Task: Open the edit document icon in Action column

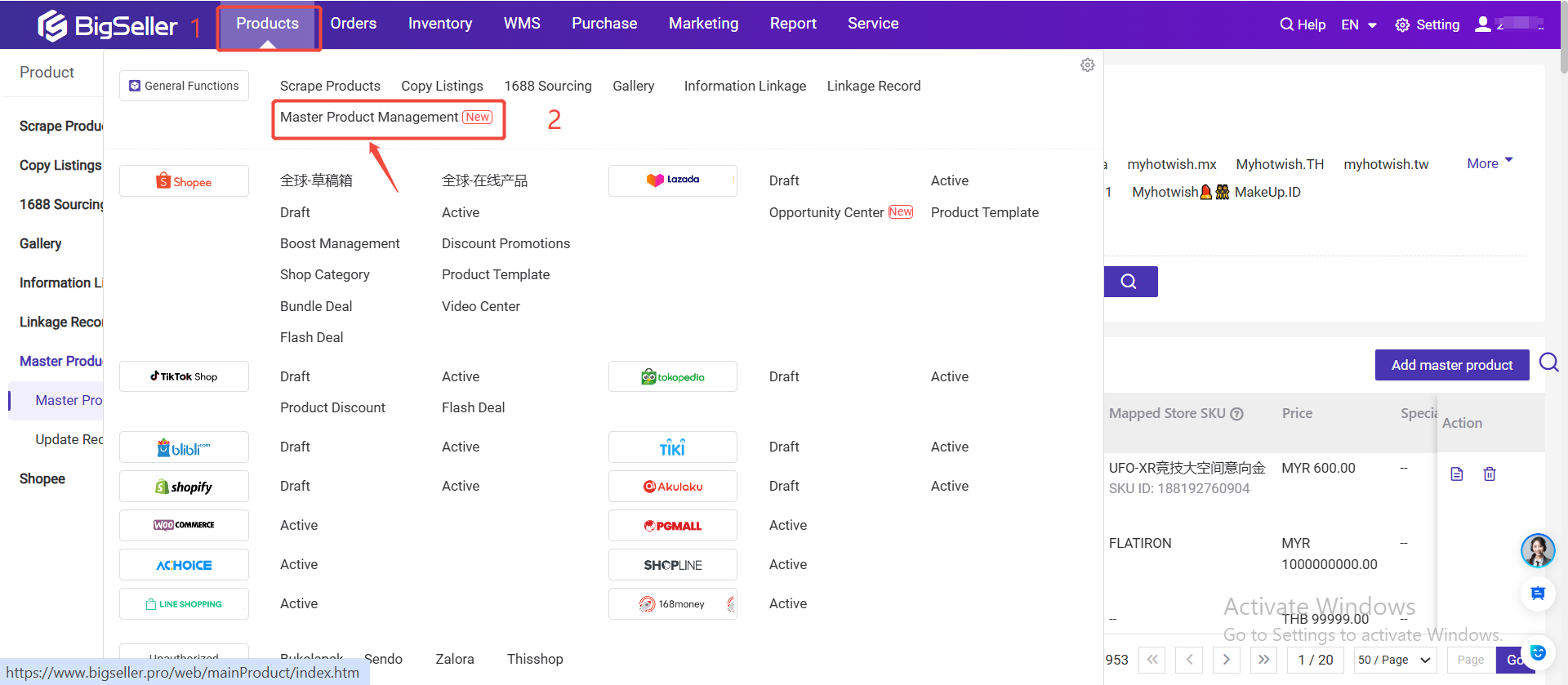Action: (x=1456, y=474)
